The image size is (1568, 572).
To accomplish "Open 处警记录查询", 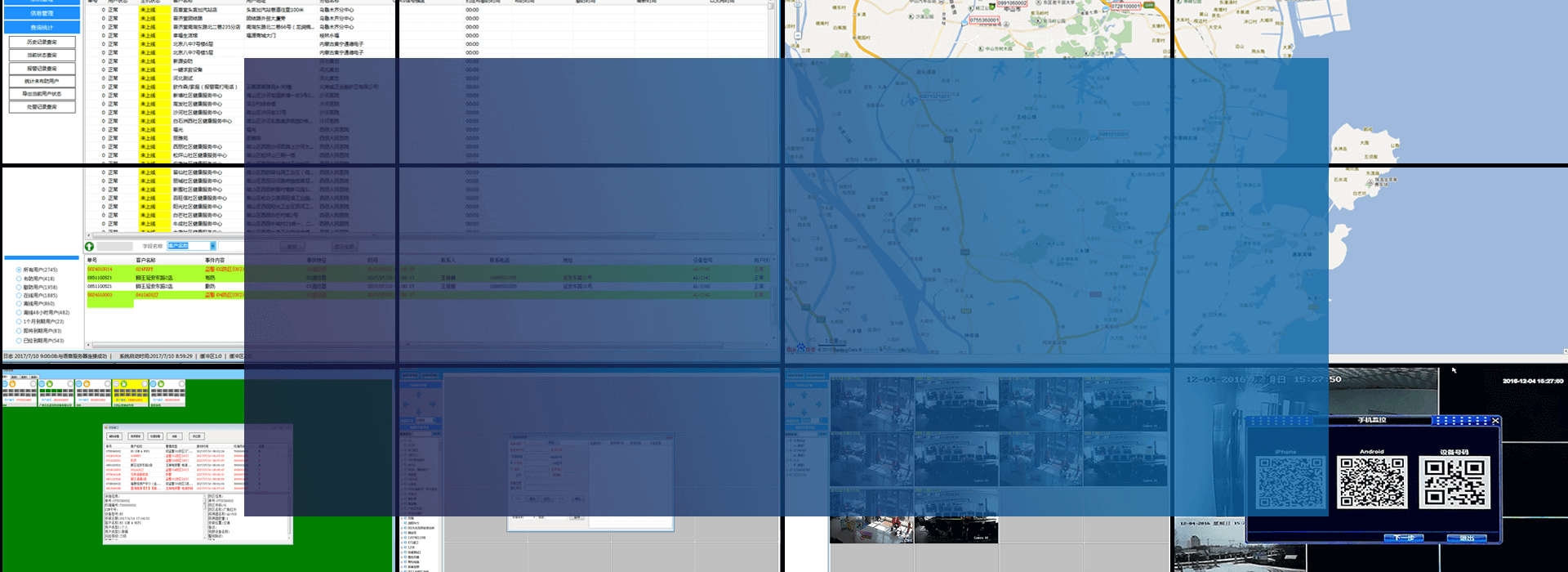I will point(42,107).
